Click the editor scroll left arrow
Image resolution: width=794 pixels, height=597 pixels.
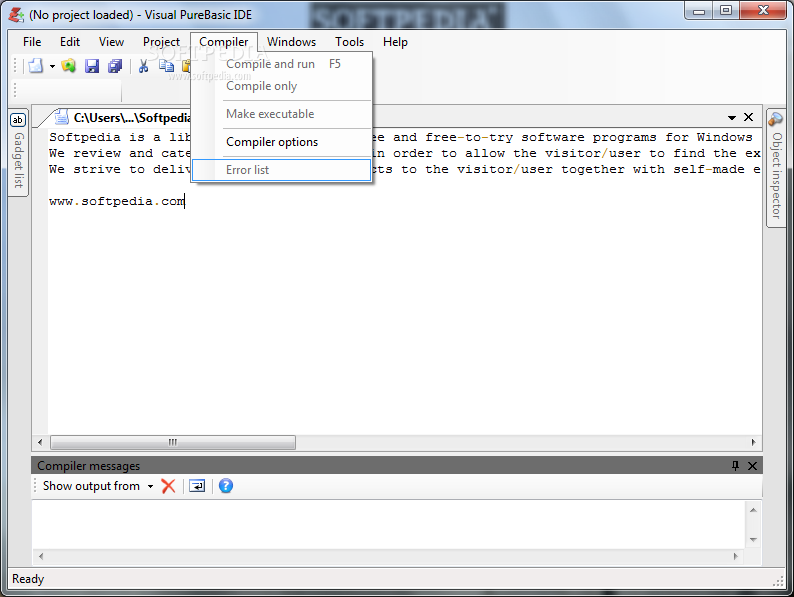[40, 442]
